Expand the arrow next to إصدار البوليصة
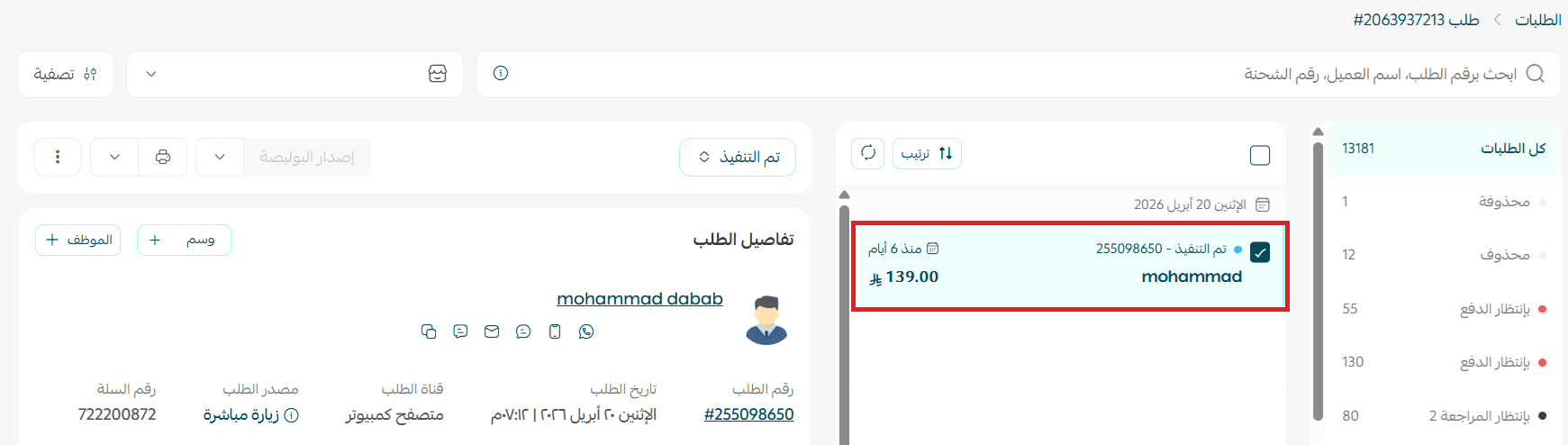The image size is (1568, 445). (220, 157)
